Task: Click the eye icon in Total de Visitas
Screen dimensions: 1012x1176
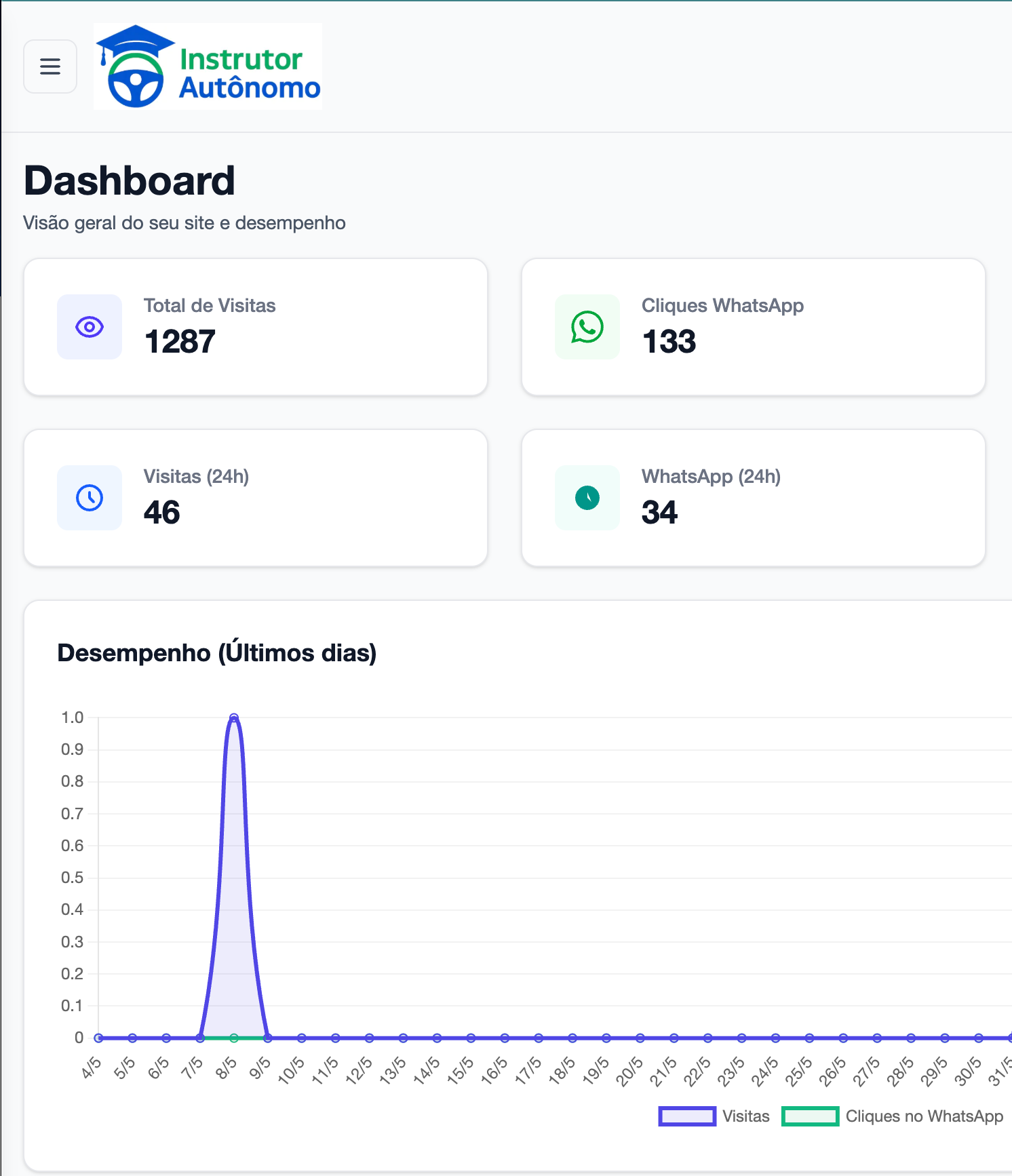Action: (90, 327)
